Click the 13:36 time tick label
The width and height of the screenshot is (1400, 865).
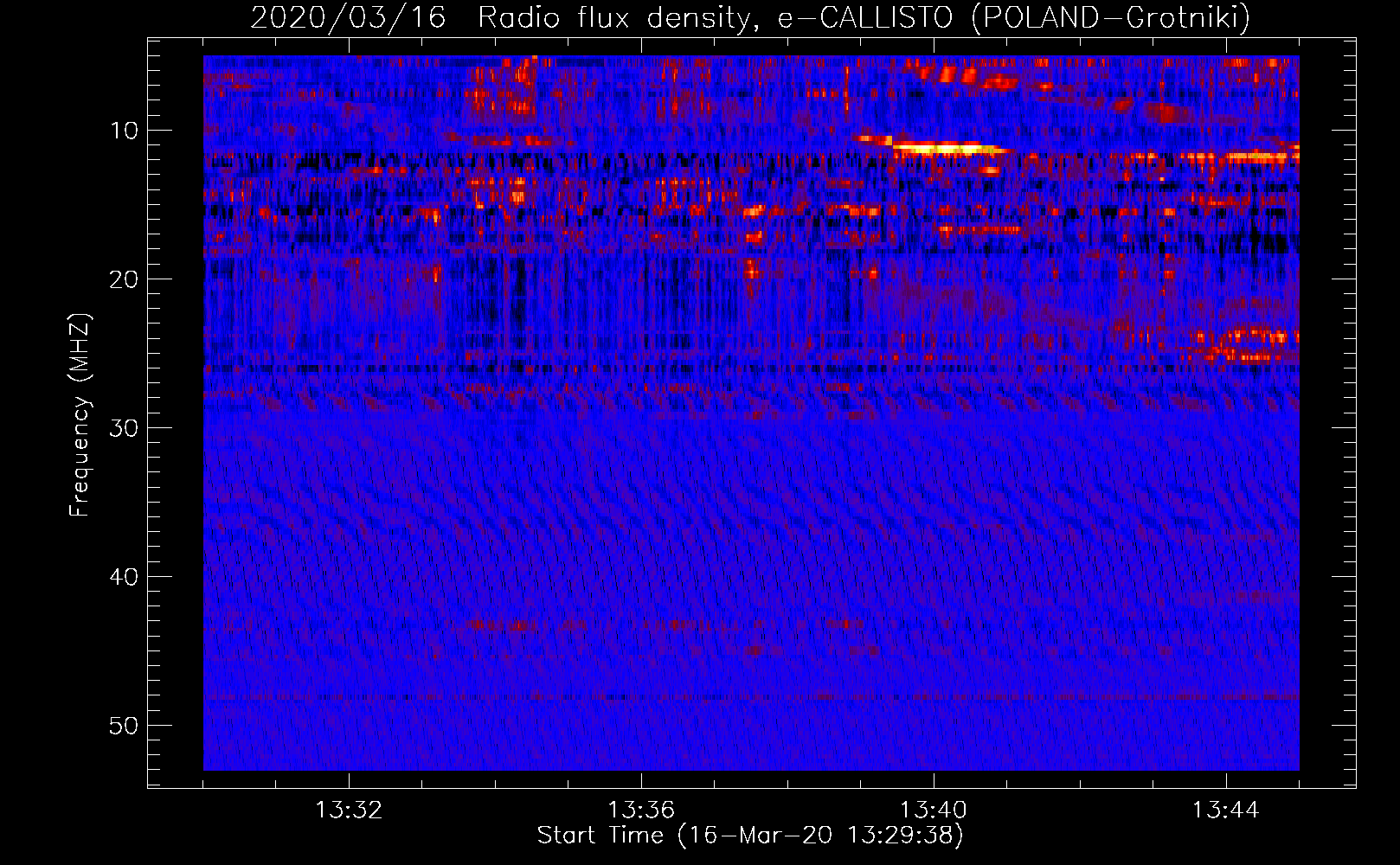pos(641,811)
